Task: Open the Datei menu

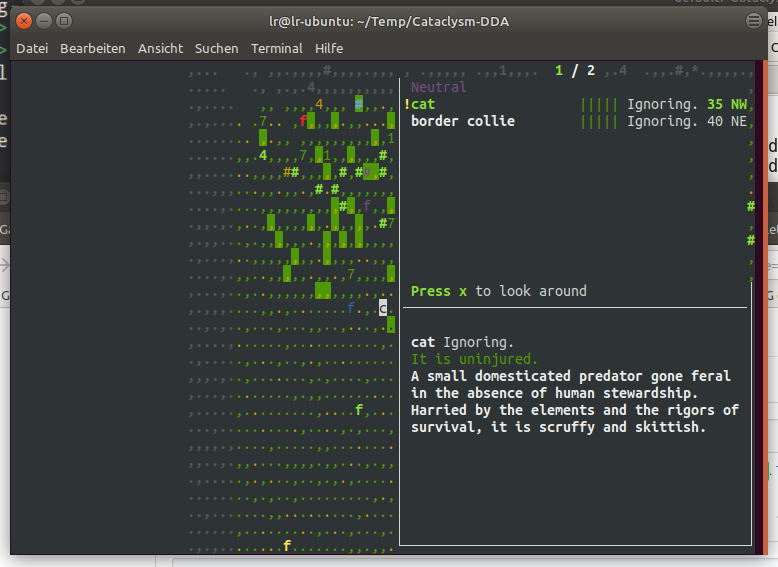Action: [32, 49]
